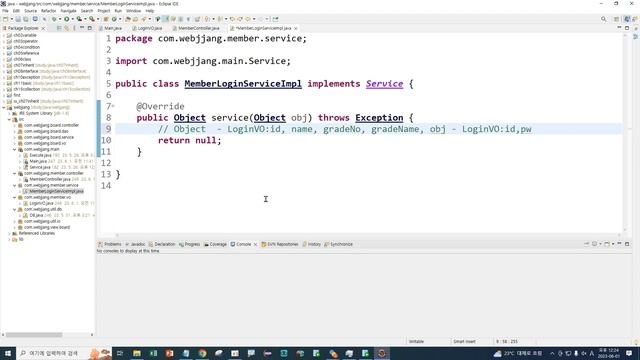Image resolution: width=640 pixels, height=360 pixels.
Task: Switch to the MemberController.java editor tab
Action: point(196,28)
